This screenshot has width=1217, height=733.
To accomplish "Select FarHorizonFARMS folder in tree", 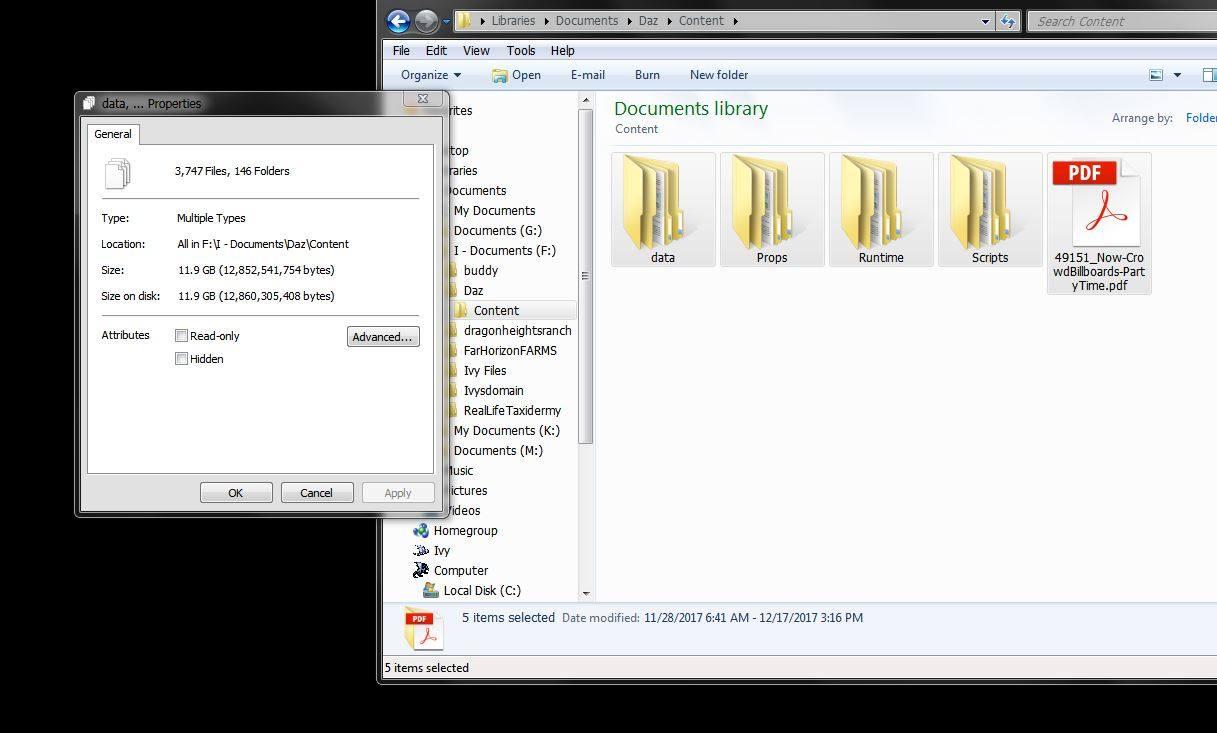I will click(x=510, y=350).
